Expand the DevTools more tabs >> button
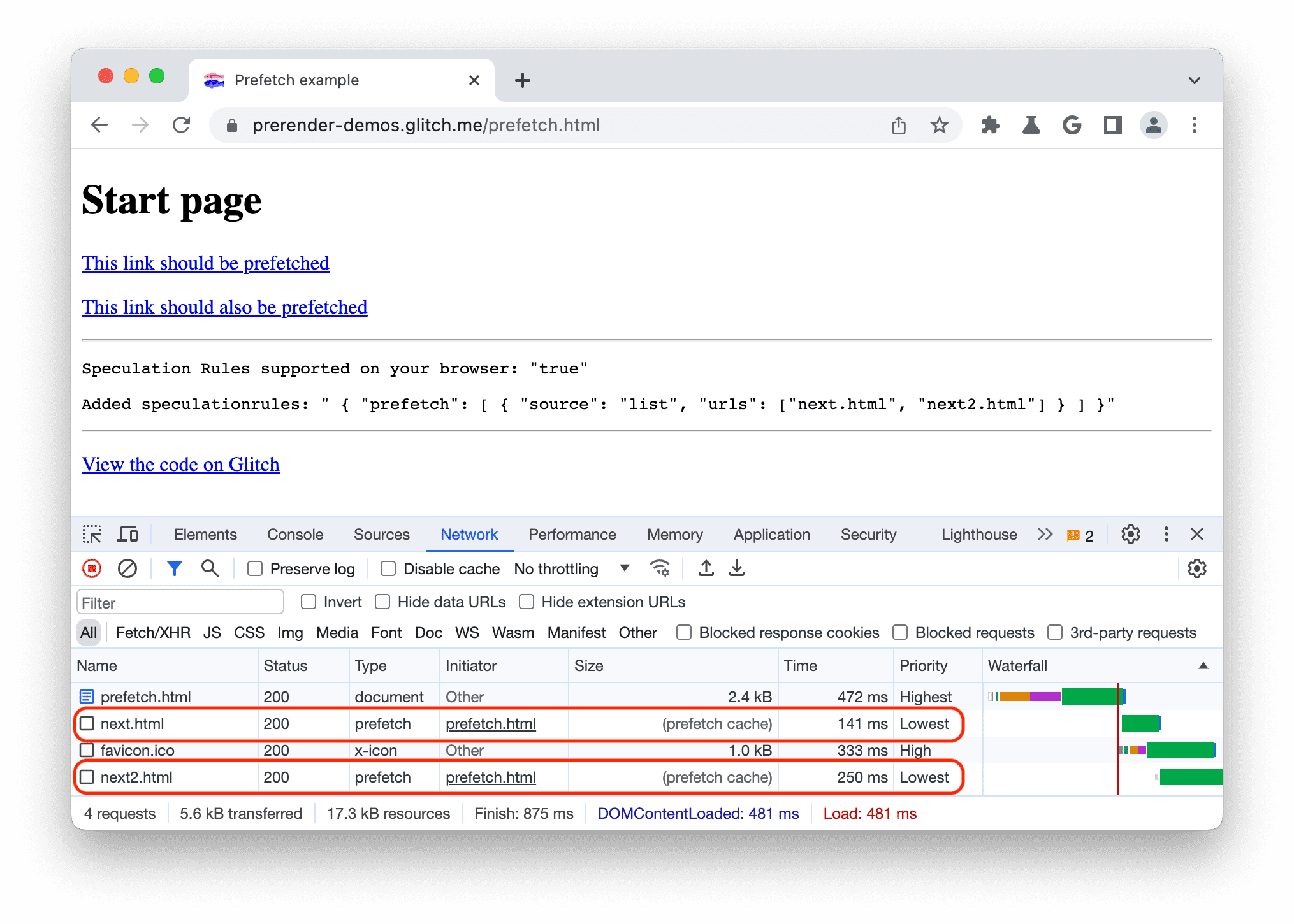The height and width of the screenshot is (924, 1294). click(x=1046, y=534)
